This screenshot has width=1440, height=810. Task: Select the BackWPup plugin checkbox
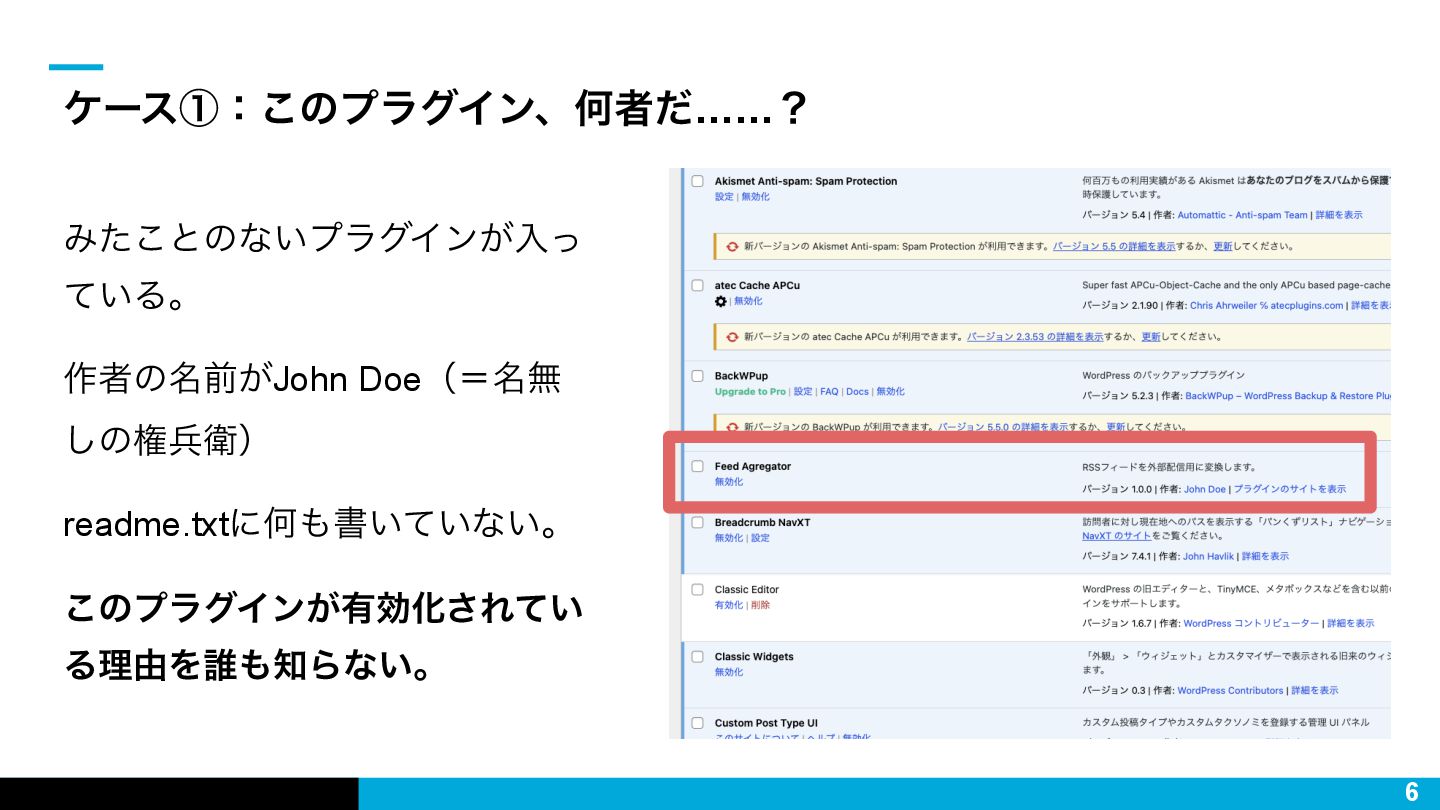point(698,376)
